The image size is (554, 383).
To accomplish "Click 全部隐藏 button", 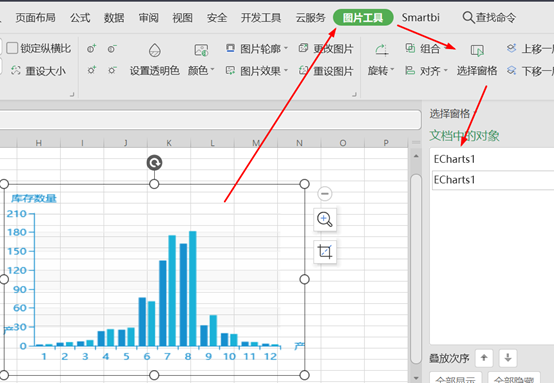I will coord(514,378).
